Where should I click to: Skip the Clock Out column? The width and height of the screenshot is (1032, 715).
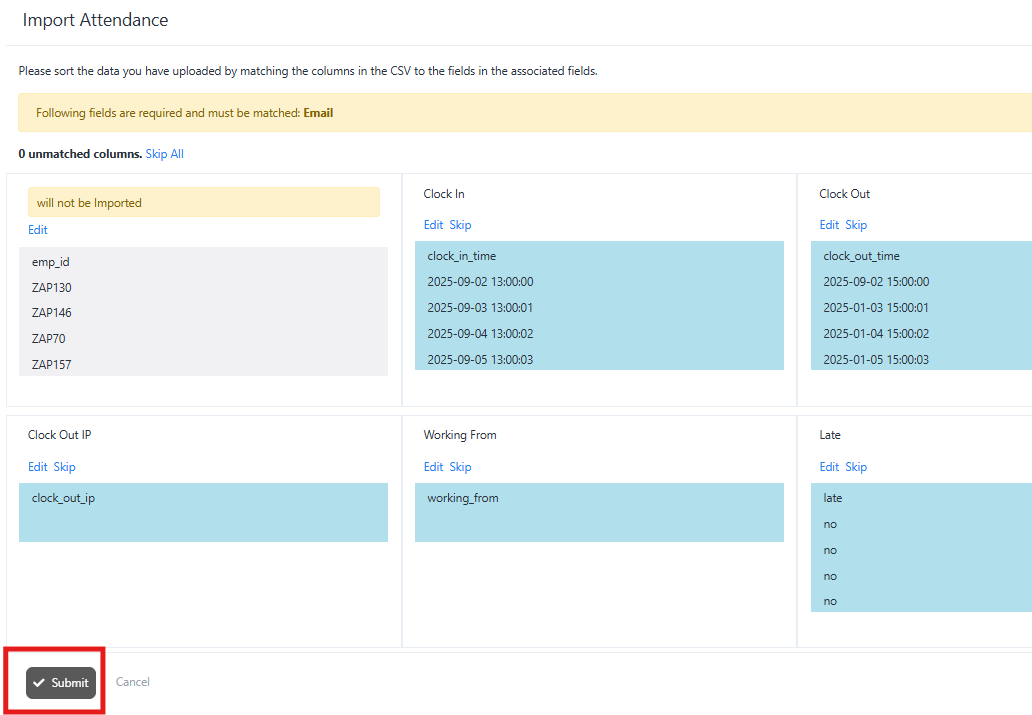[x=856, y=225]
